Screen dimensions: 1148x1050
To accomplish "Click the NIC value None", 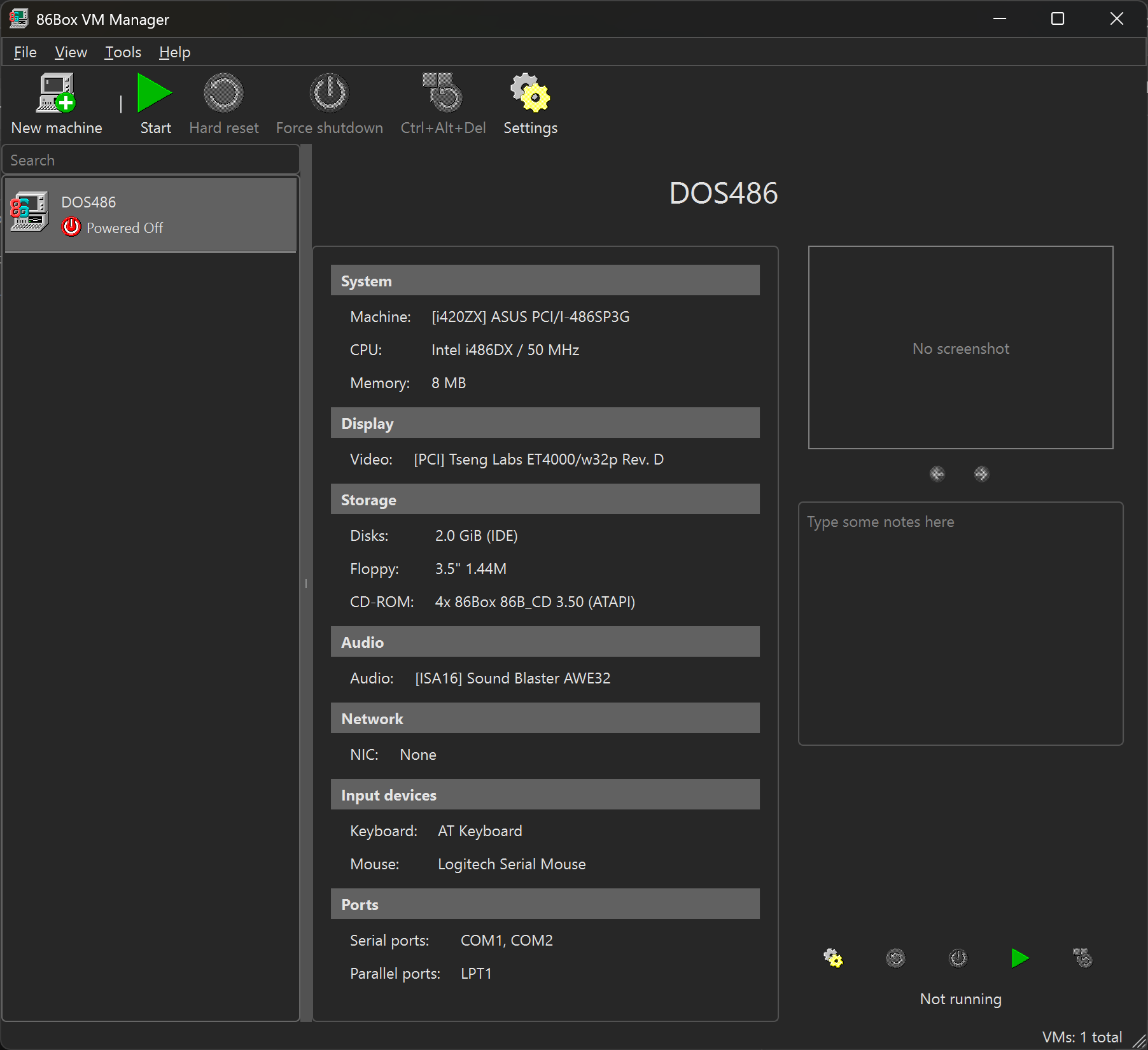I will [417, 755].
